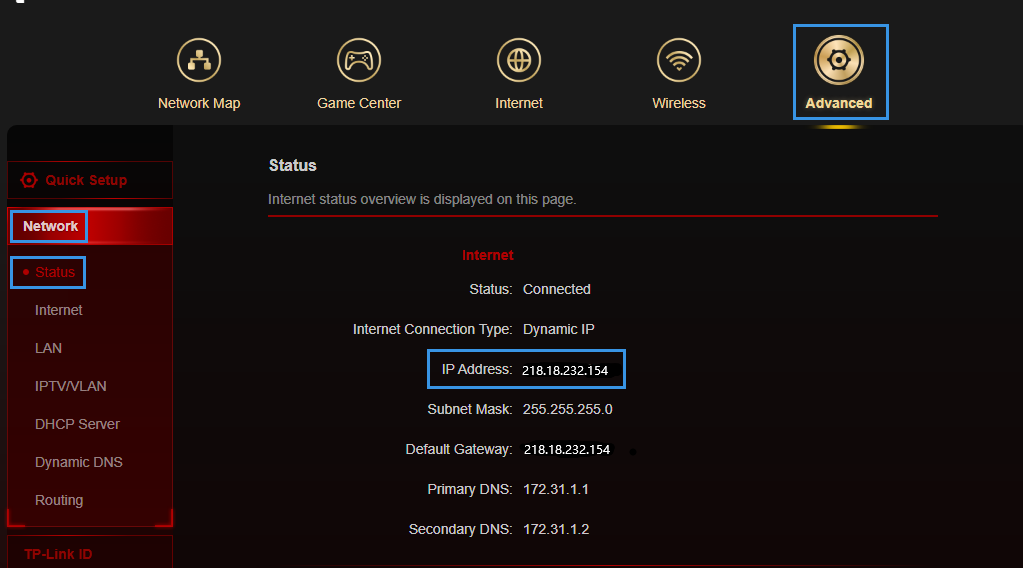Screen dimensions: 1023x568
Task: Click the Subnet Mask value 255.255.255.0
Action: point(568,410)
